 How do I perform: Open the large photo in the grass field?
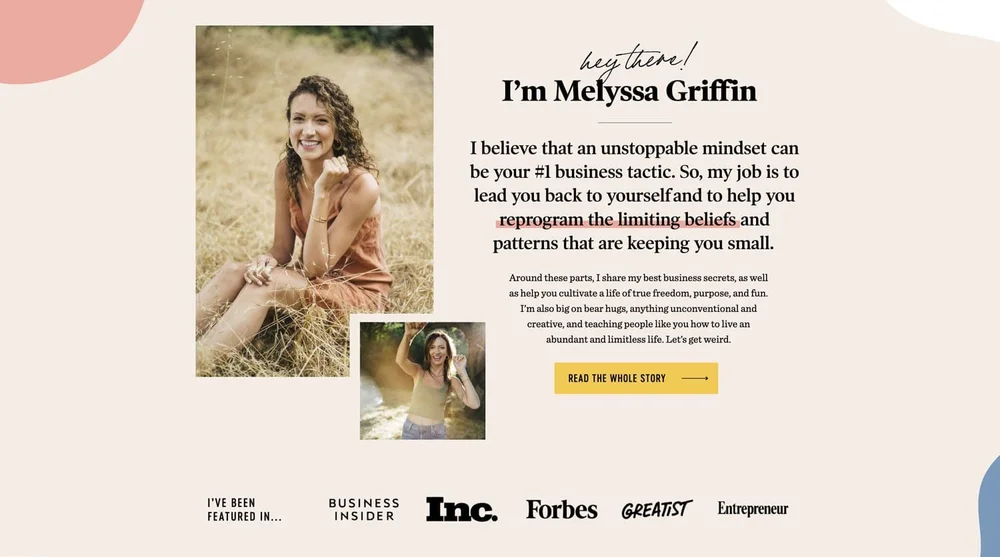coord(314,201)
